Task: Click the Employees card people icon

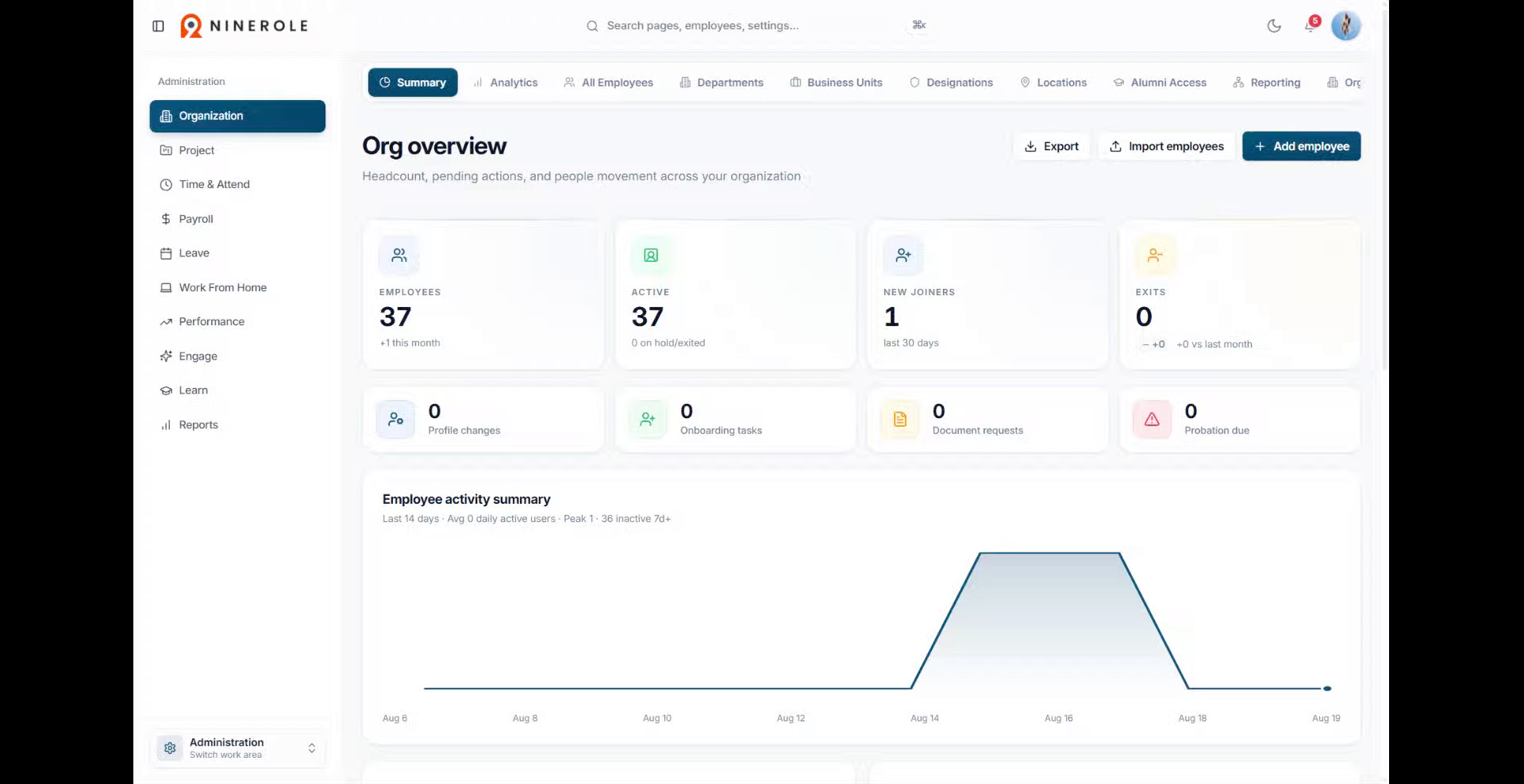Action: pos(399,256)
